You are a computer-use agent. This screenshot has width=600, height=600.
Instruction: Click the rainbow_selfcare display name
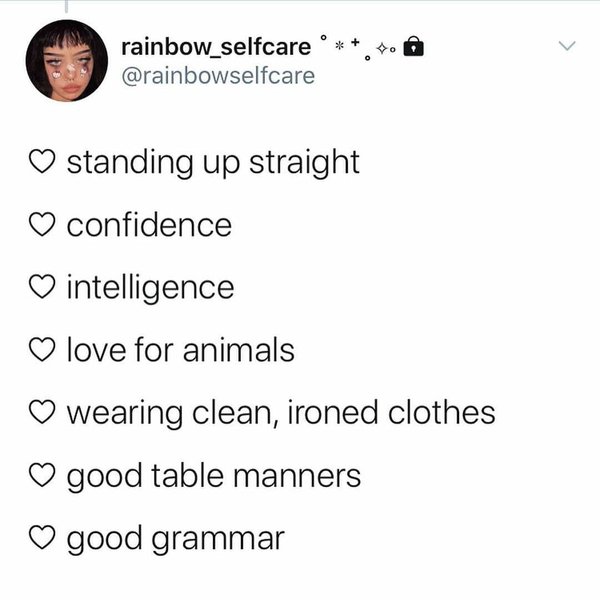tap(215, 46)
